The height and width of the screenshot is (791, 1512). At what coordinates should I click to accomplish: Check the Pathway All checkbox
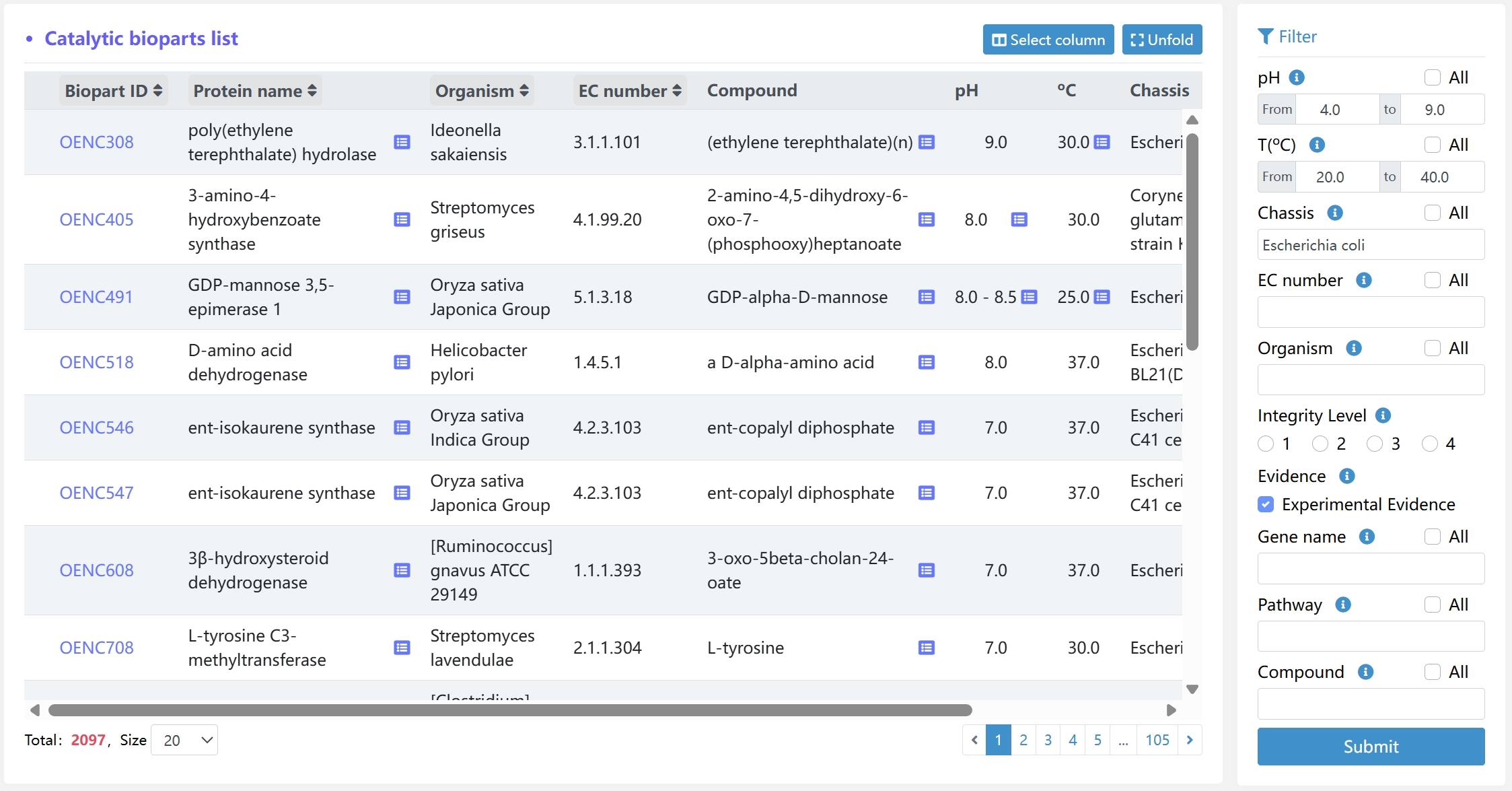coord(1433,605)
